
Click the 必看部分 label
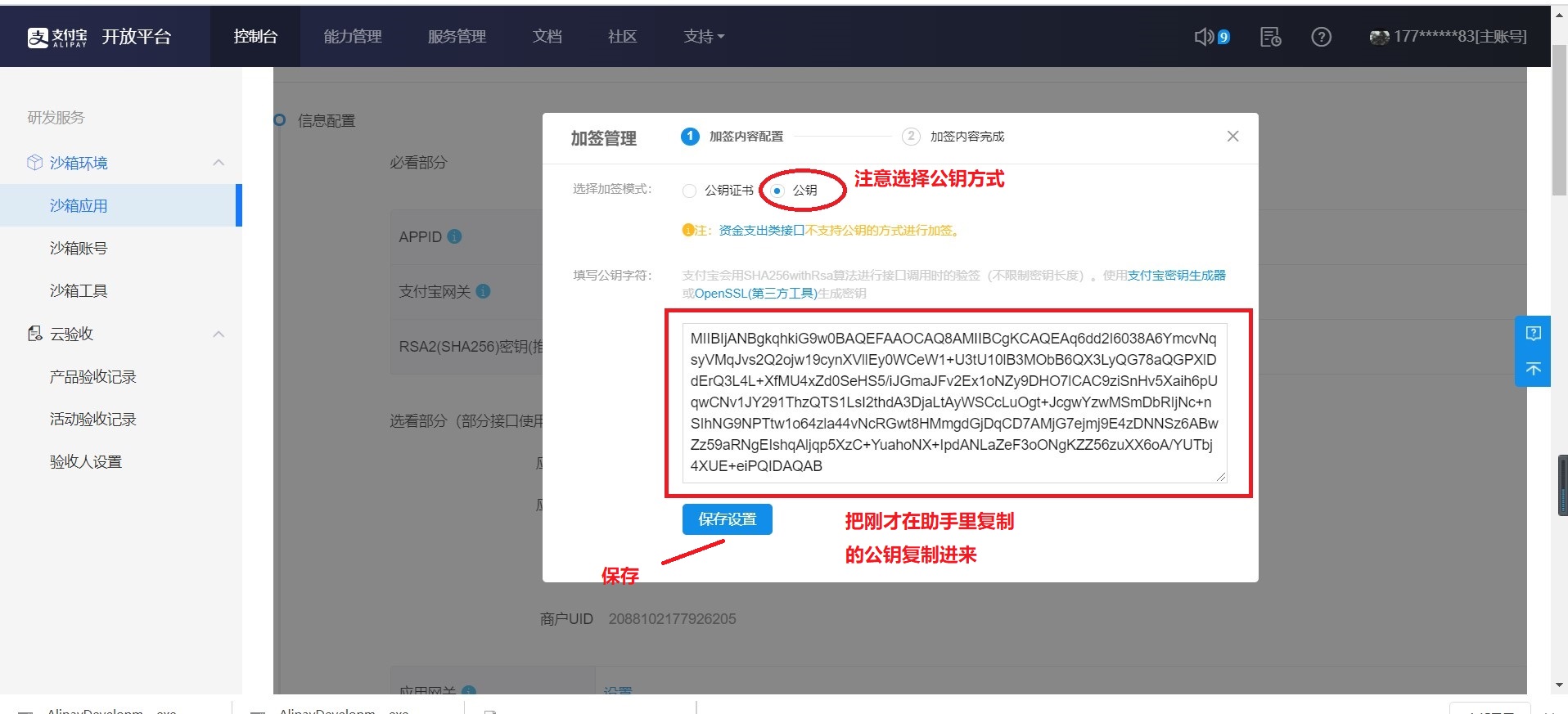point(418,163)
